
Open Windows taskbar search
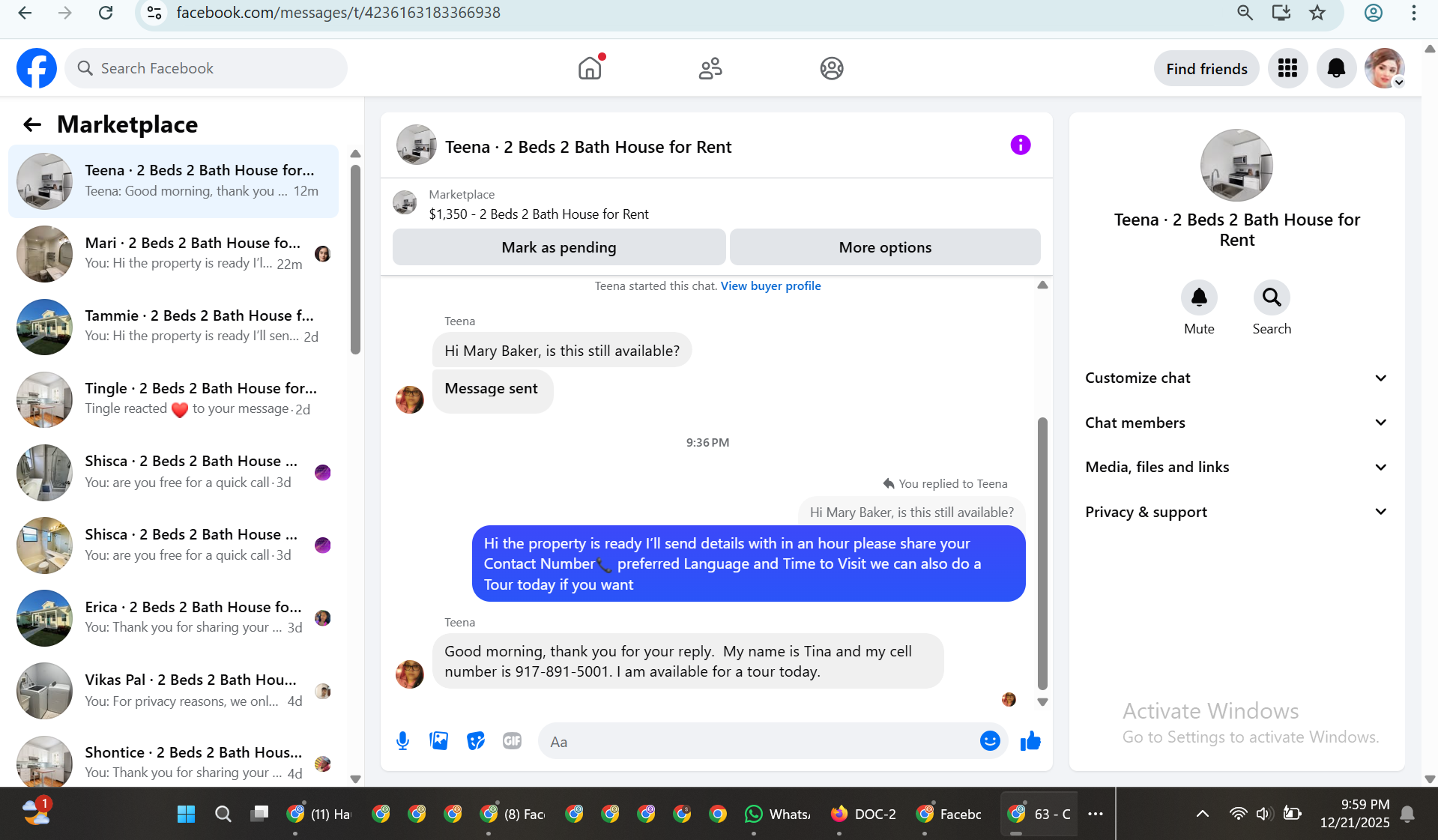(223, 814)
